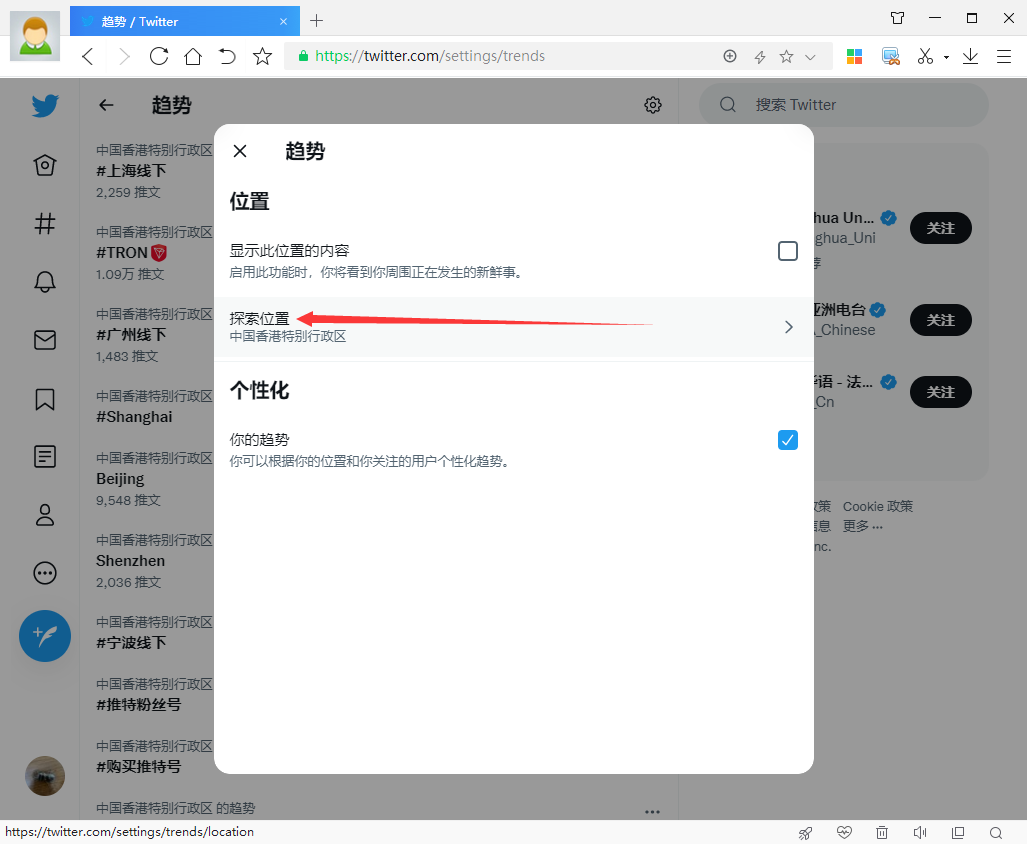Image resolution: width=1027 pixels, height=844 pixels.
Task: Click the browser user profile avatar
Action: pyautogui.click(x=35, y=37)
